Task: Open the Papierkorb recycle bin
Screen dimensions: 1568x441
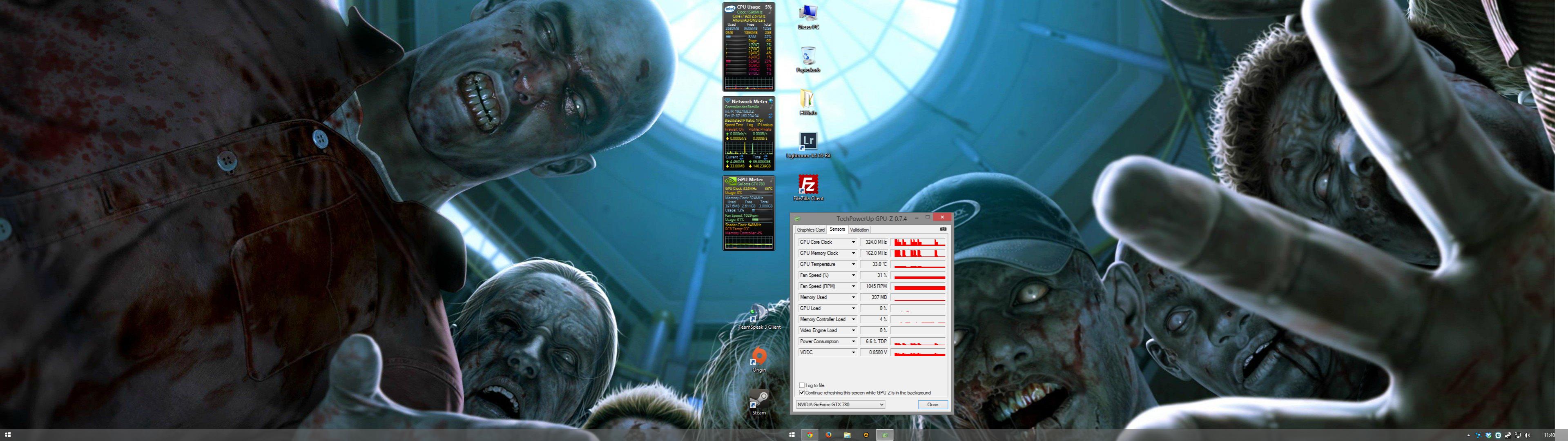Action: (808, 57)
